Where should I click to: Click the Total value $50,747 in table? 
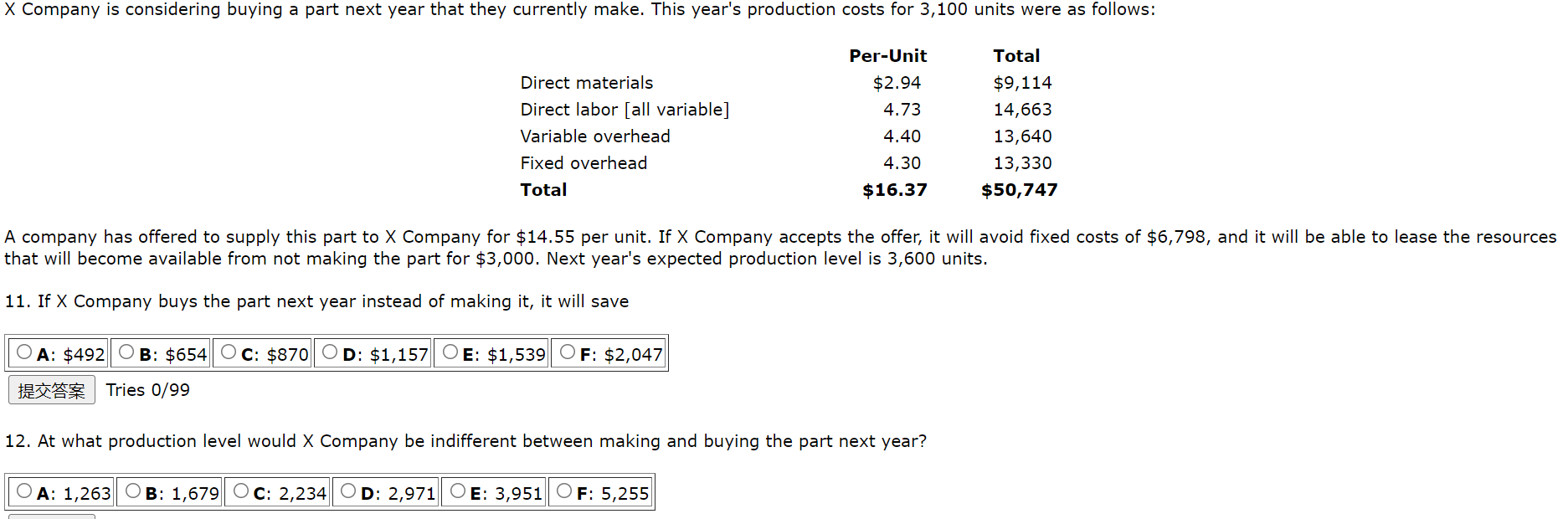[1019, 190]
